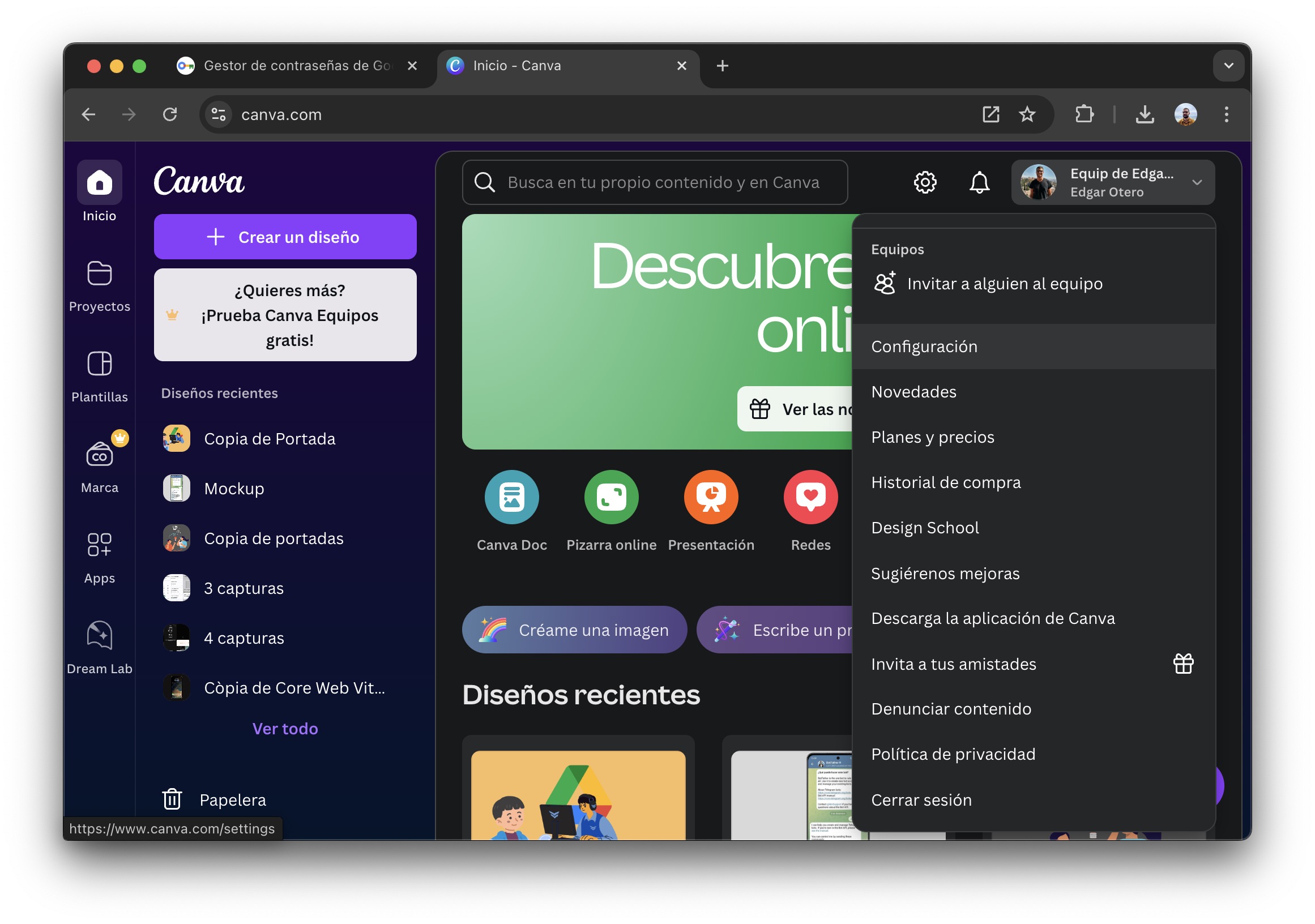Close the Inicio - Canva tab
The image size is (1315, 924).
(681, 66)
